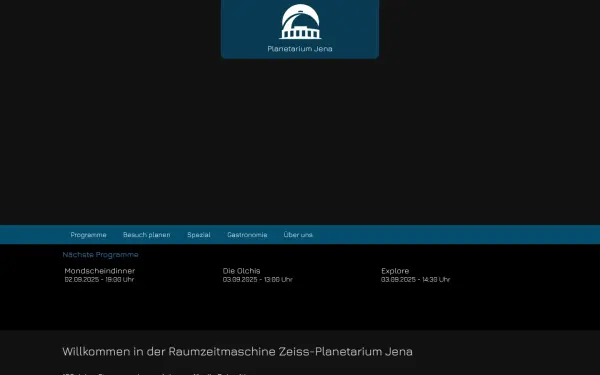
Task: Open the Explore programme link
Action: (x=395, y=271)
